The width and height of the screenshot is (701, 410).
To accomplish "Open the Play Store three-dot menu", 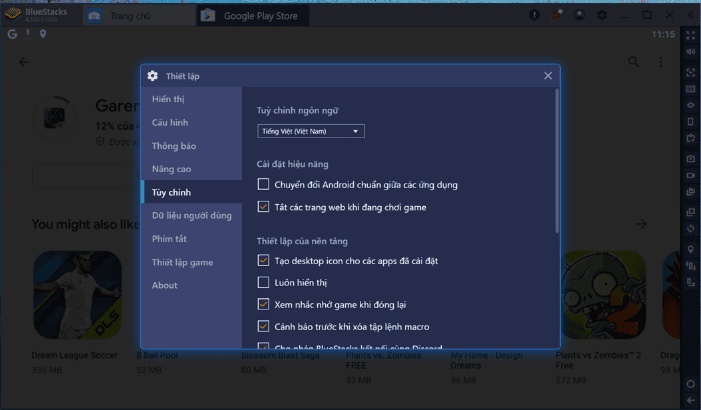I will tap(661, 62).
